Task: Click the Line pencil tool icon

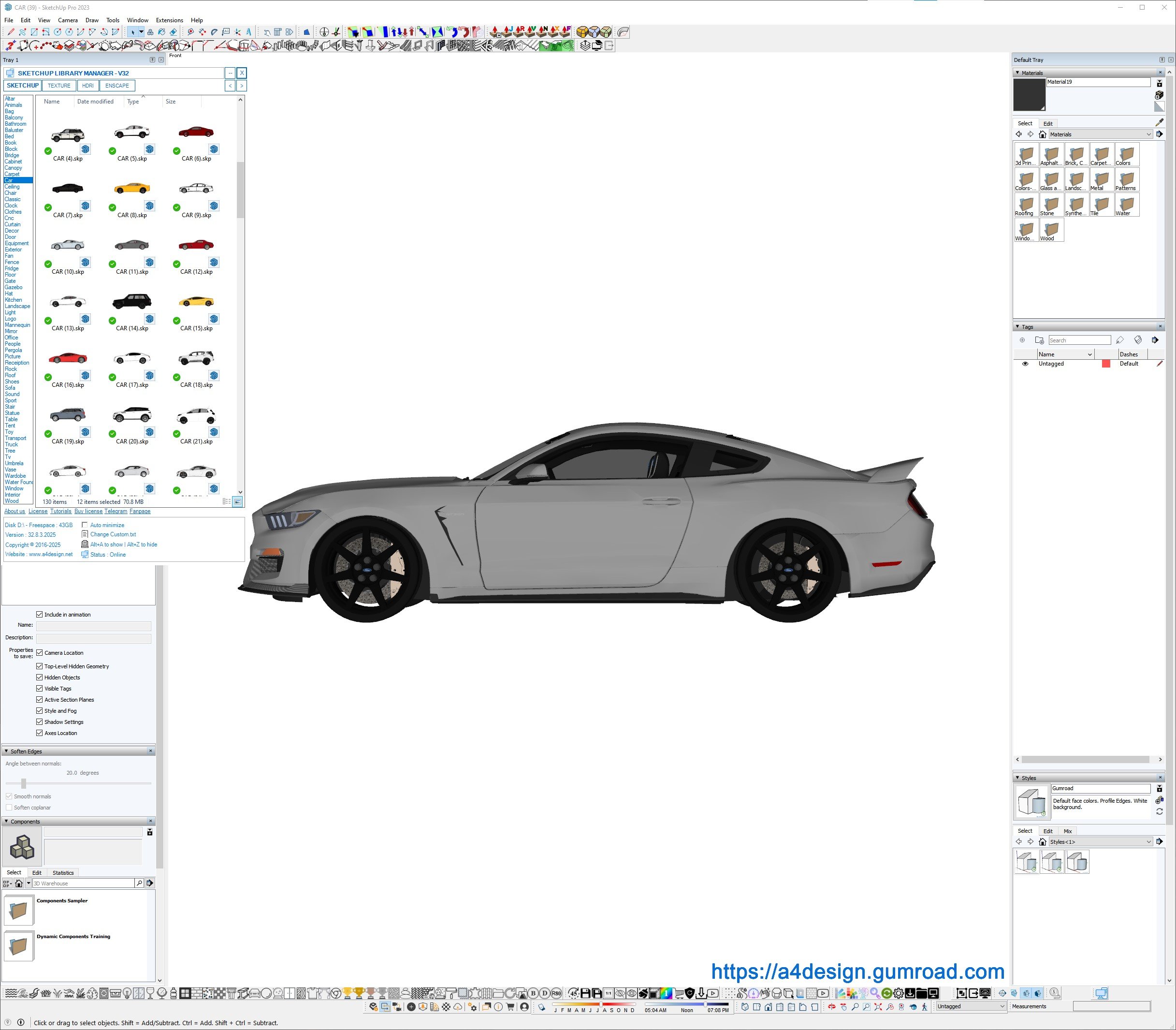Action: (x=11, y=32)
